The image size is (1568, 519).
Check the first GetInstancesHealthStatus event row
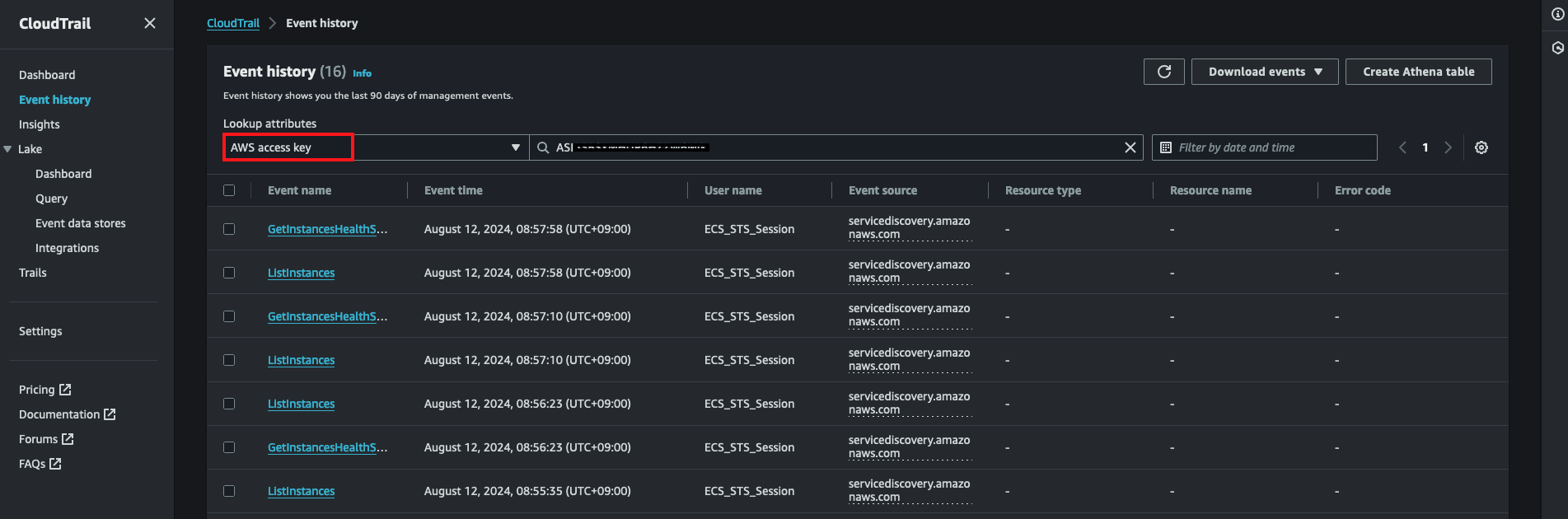(229, 229)
